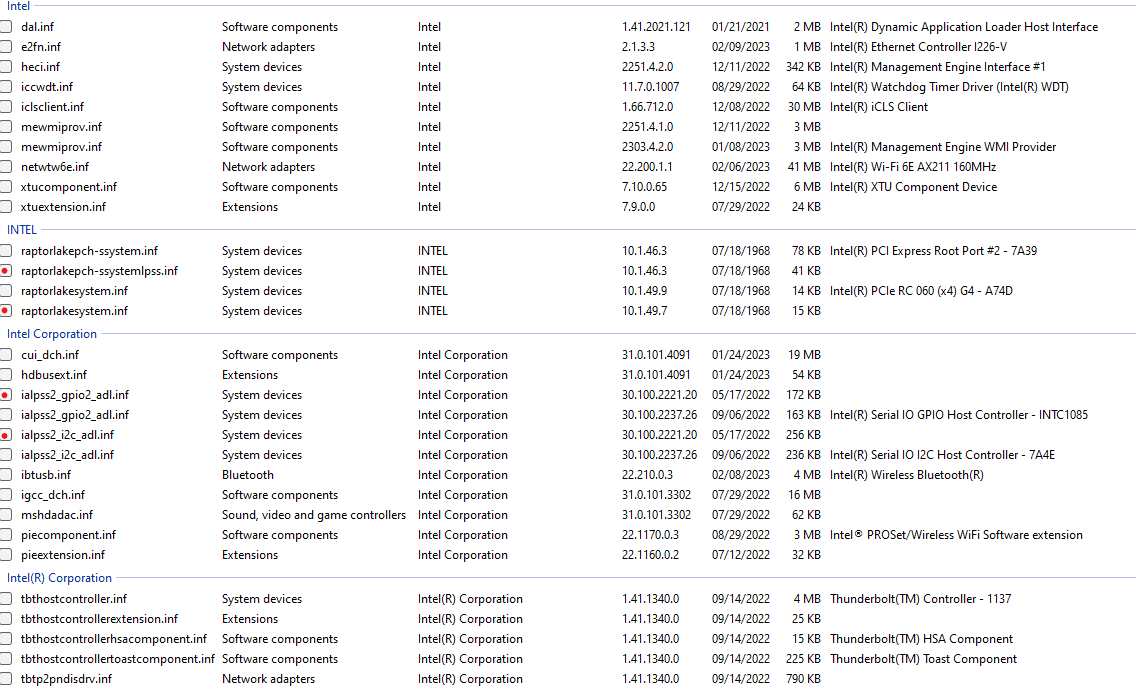Image resolution: width=1136 pixels, height=695 pixels.
Task: Select 'Intel(R) Serial IO GPIO Host Controller - INTC1085'
Action: (958, 415)
